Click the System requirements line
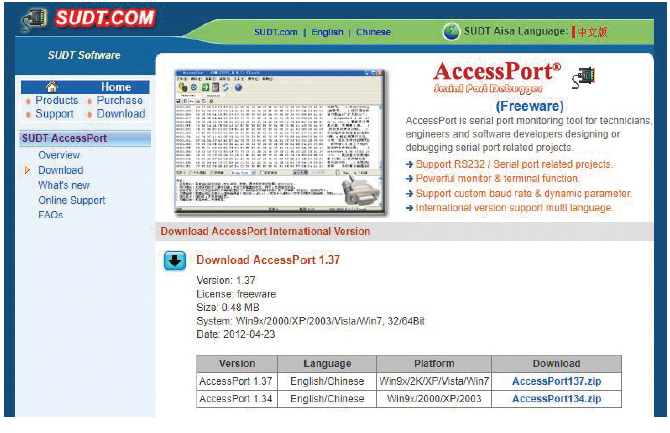The height and width of the screenshot is (433, 670). pyautogui.click(x=311, y=321)
